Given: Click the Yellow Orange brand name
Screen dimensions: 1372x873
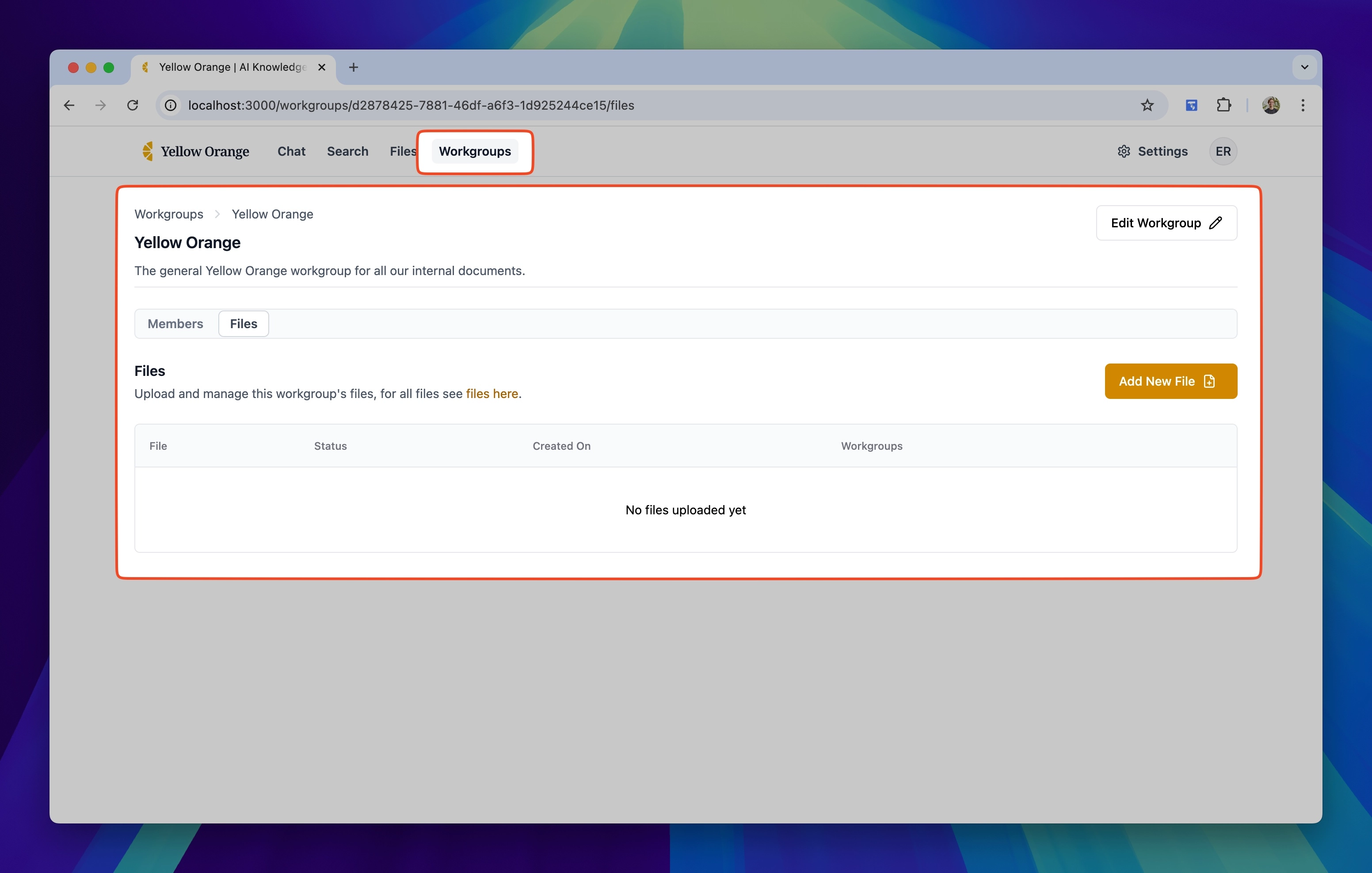Looking at the screenshot, I should tap(205, 151).
